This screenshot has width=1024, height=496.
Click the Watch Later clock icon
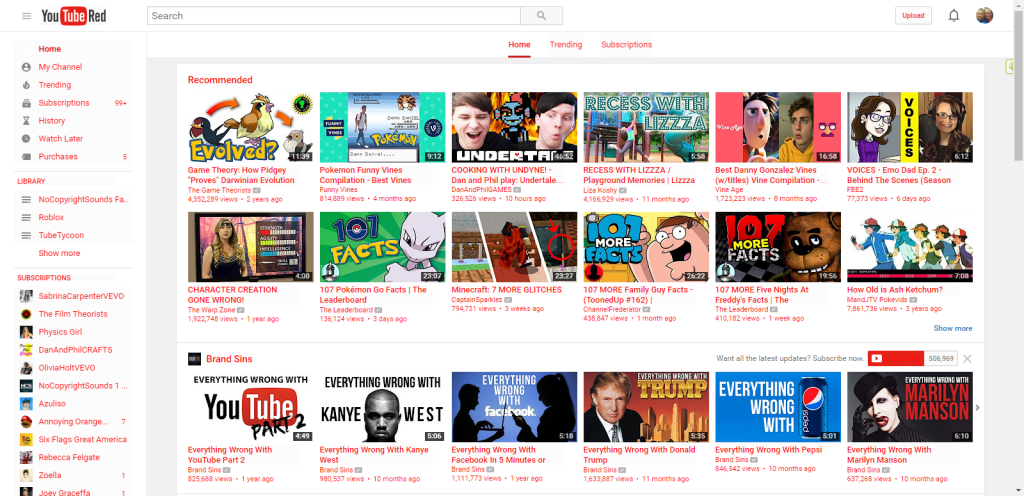point(26,139)
